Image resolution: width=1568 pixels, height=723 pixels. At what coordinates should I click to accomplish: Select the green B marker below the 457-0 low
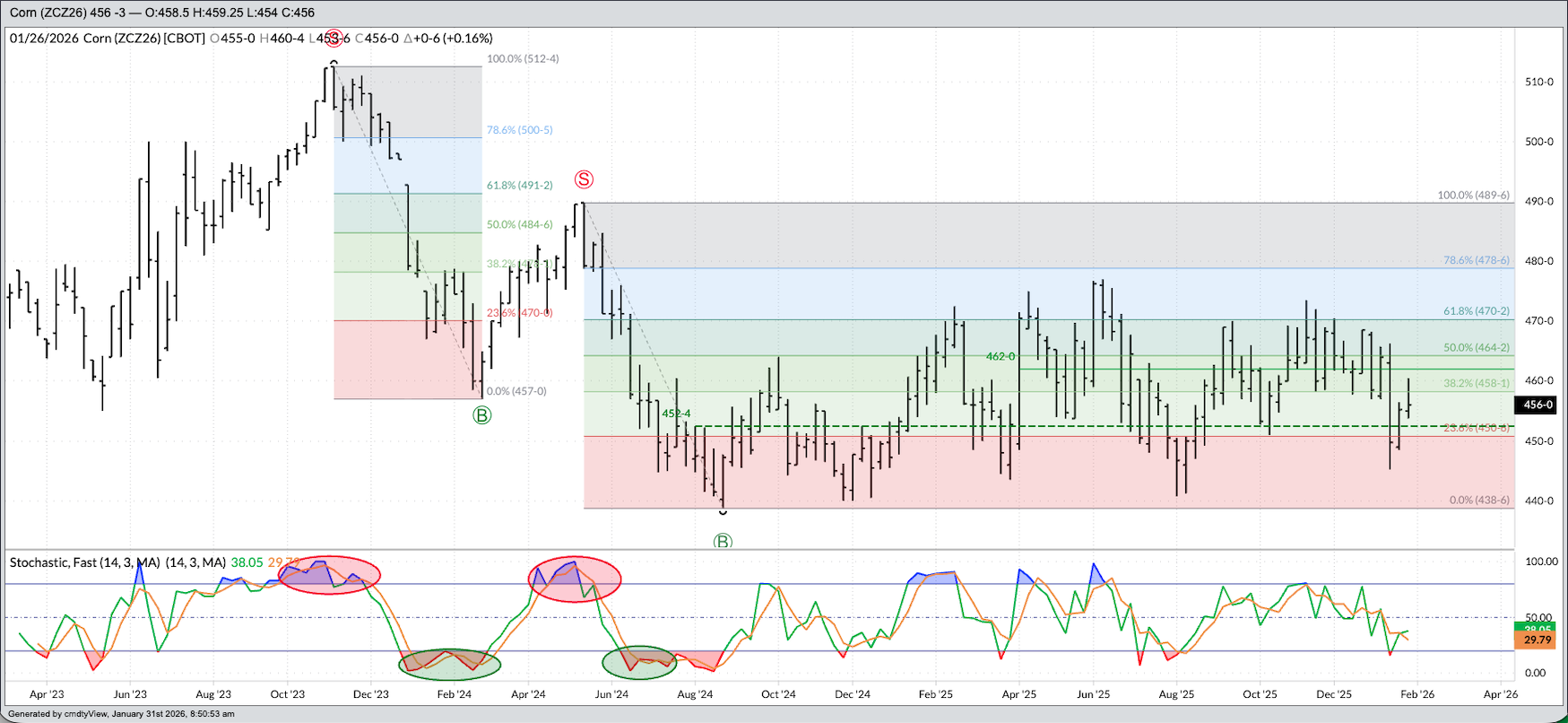coord(482,415)
